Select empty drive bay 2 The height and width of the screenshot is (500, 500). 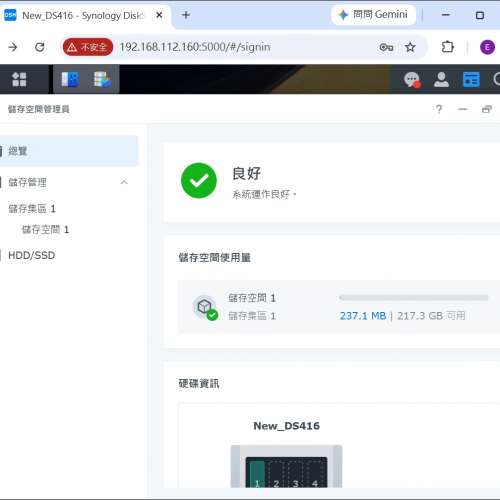(x=276, y=474)
